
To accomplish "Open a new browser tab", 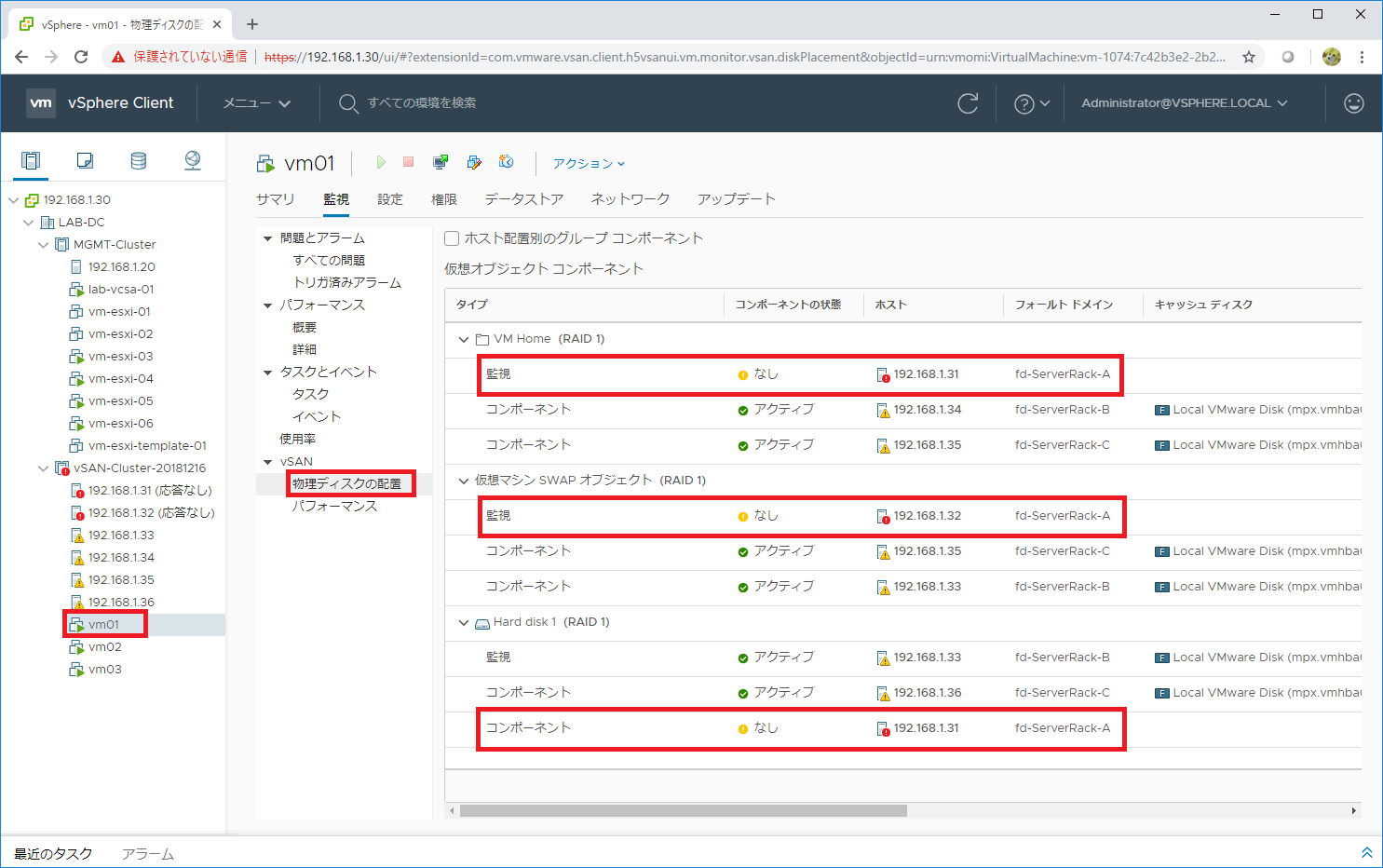I will click(x=252, y=24).
